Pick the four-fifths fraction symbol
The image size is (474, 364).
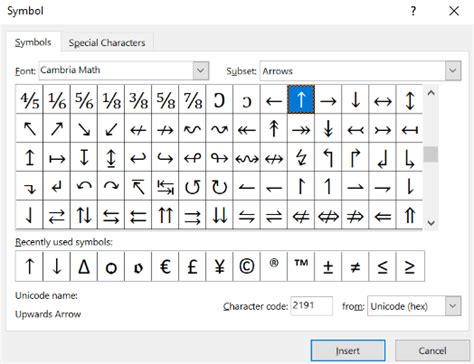click(29, 100)
